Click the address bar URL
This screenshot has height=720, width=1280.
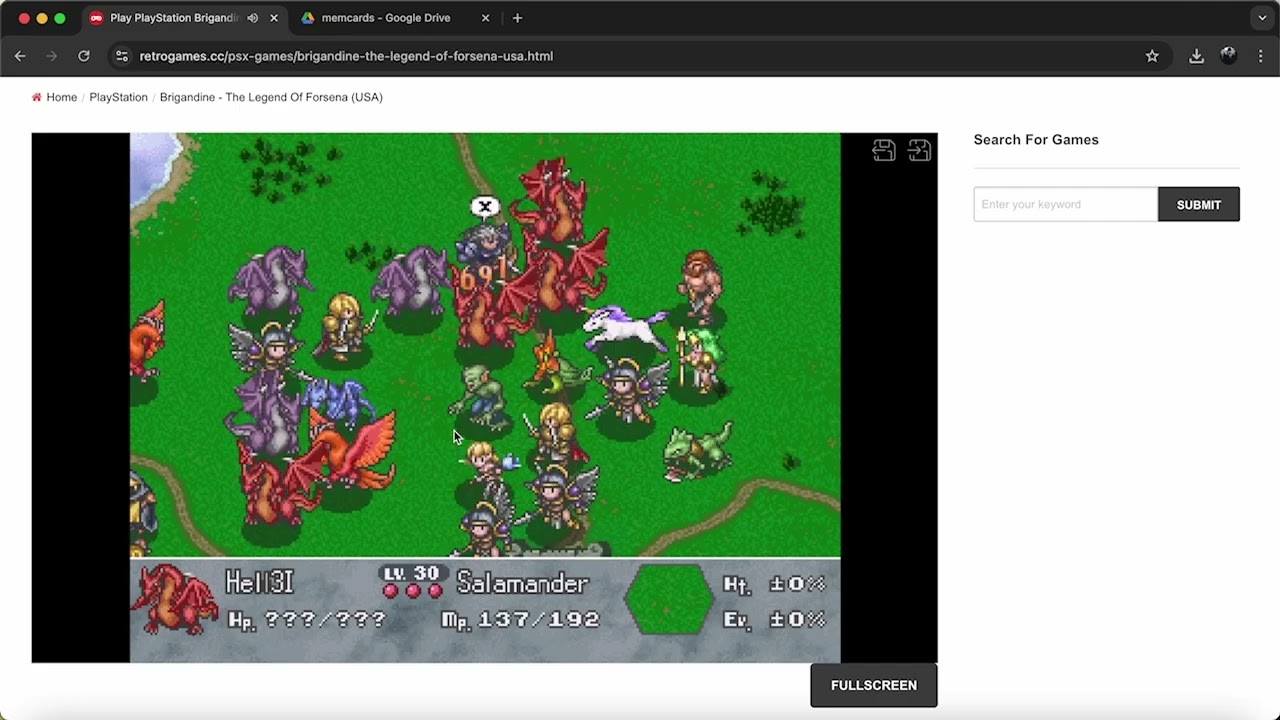coord(346,56)
